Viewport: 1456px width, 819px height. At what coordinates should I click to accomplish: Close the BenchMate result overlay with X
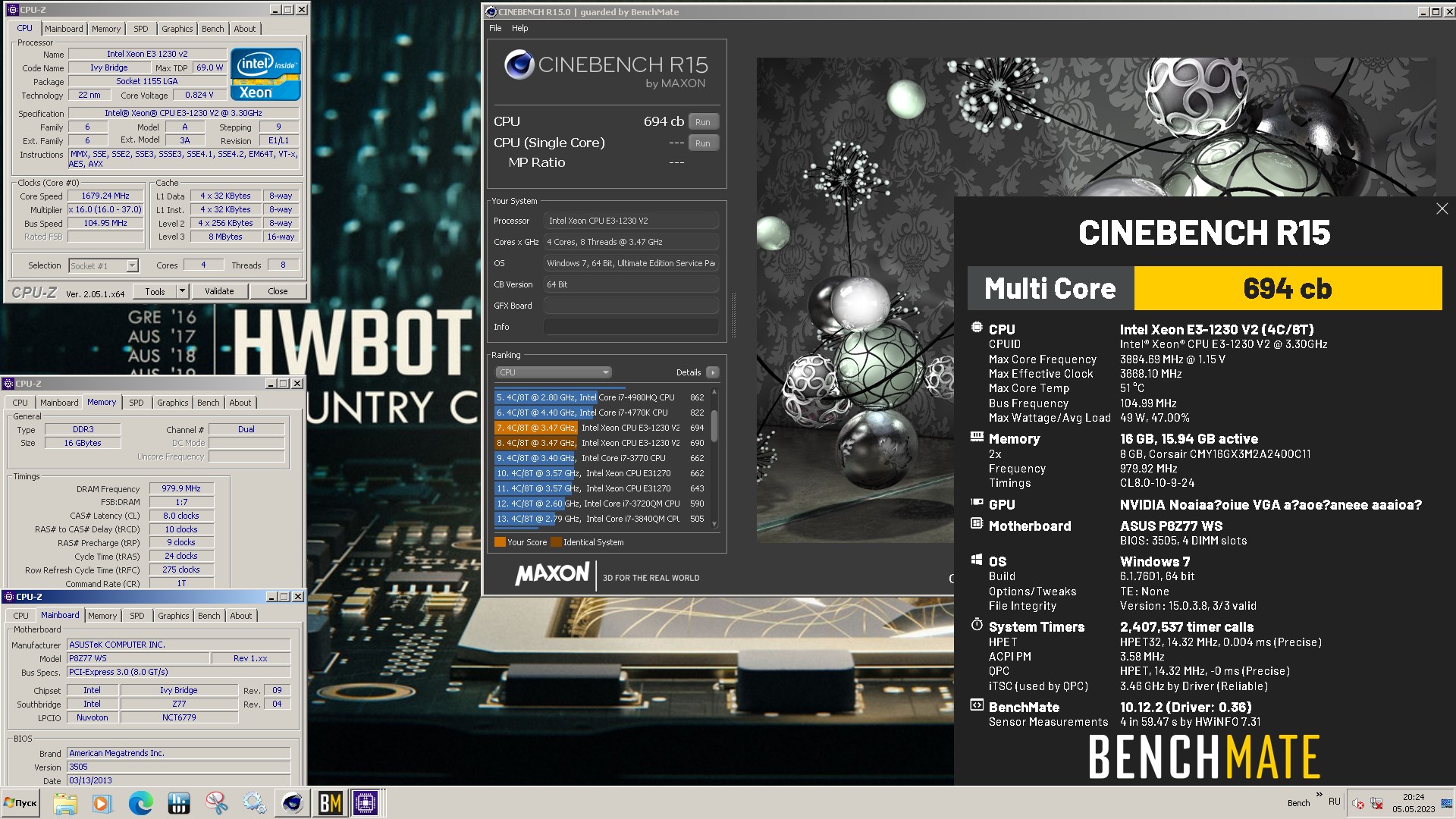click(1442, 209)
